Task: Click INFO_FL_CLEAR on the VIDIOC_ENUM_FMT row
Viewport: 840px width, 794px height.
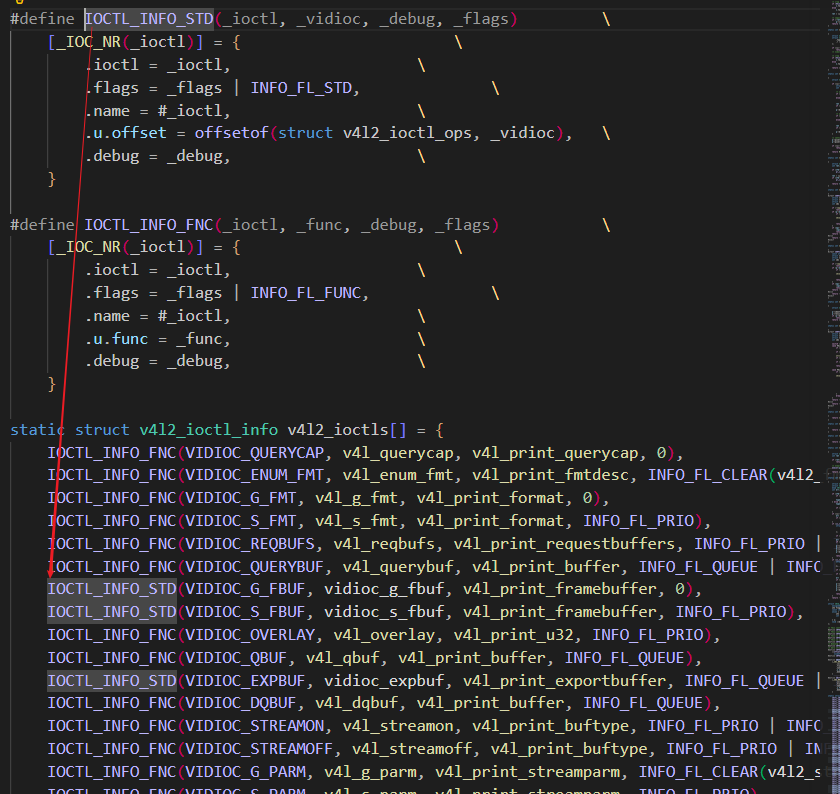Action: coord(708,475)
